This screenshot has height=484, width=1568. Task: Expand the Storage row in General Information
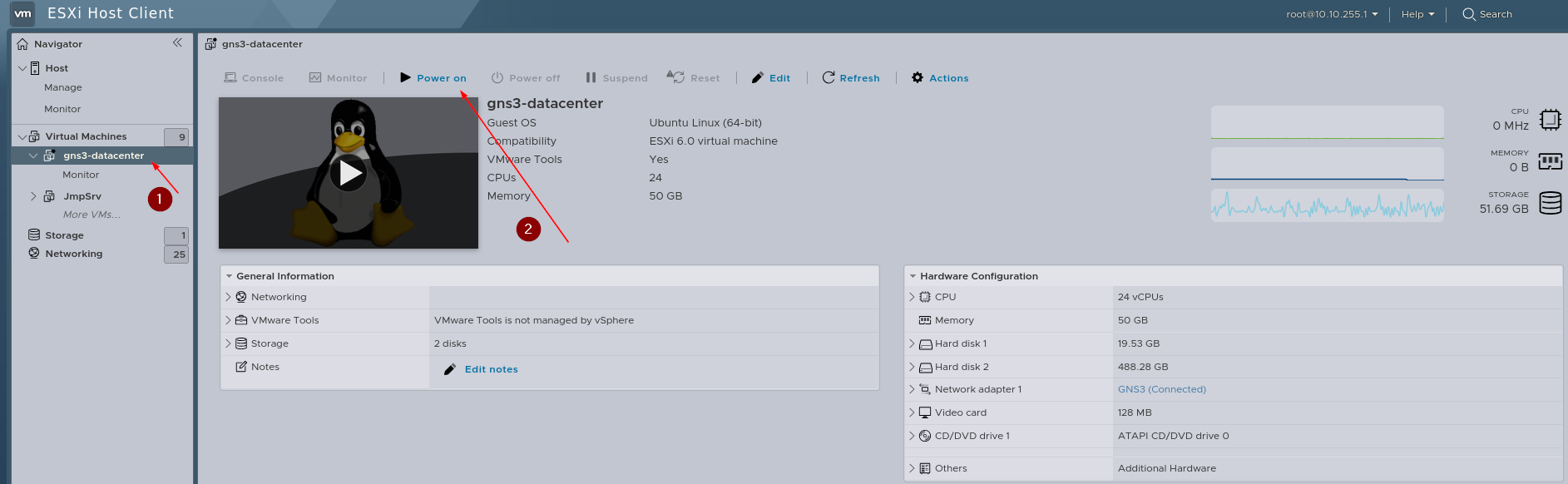(x=228, y=343)
